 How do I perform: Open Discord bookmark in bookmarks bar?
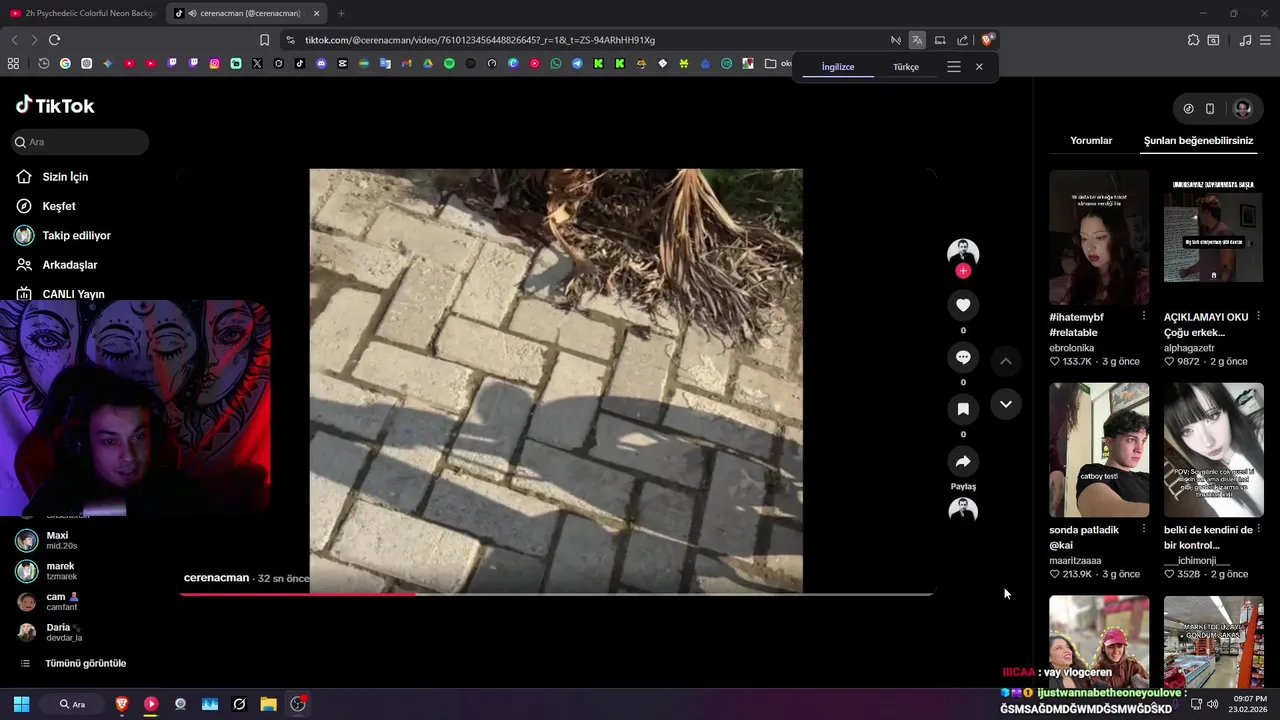click(321, 64)
